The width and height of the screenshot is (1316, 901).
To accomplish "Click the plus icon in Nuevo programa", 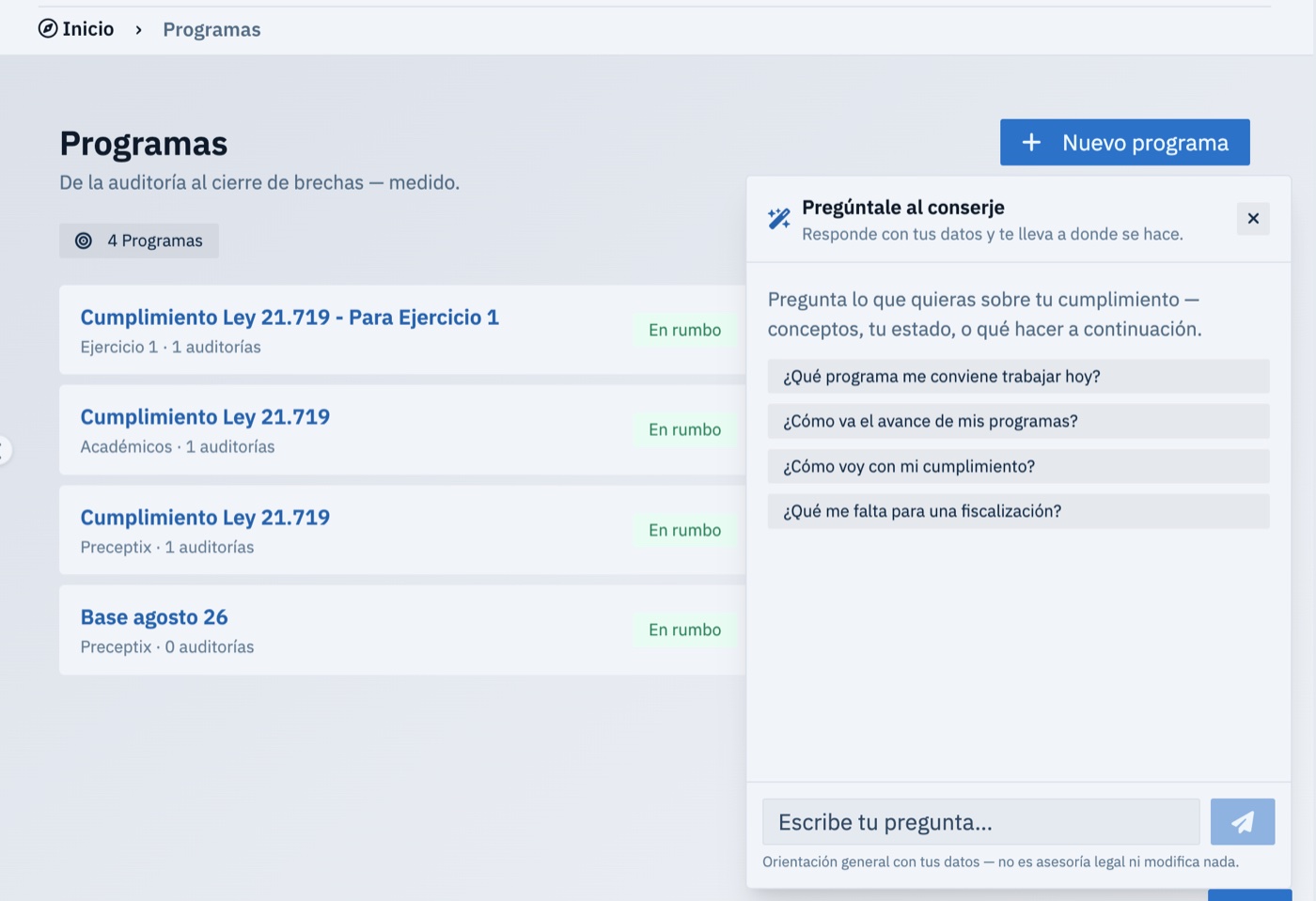I will [x=1031, y=142].
